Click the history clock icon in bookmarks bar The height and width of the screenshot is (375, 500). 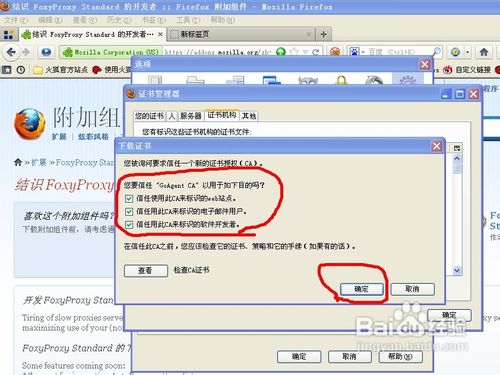[21, 70]
